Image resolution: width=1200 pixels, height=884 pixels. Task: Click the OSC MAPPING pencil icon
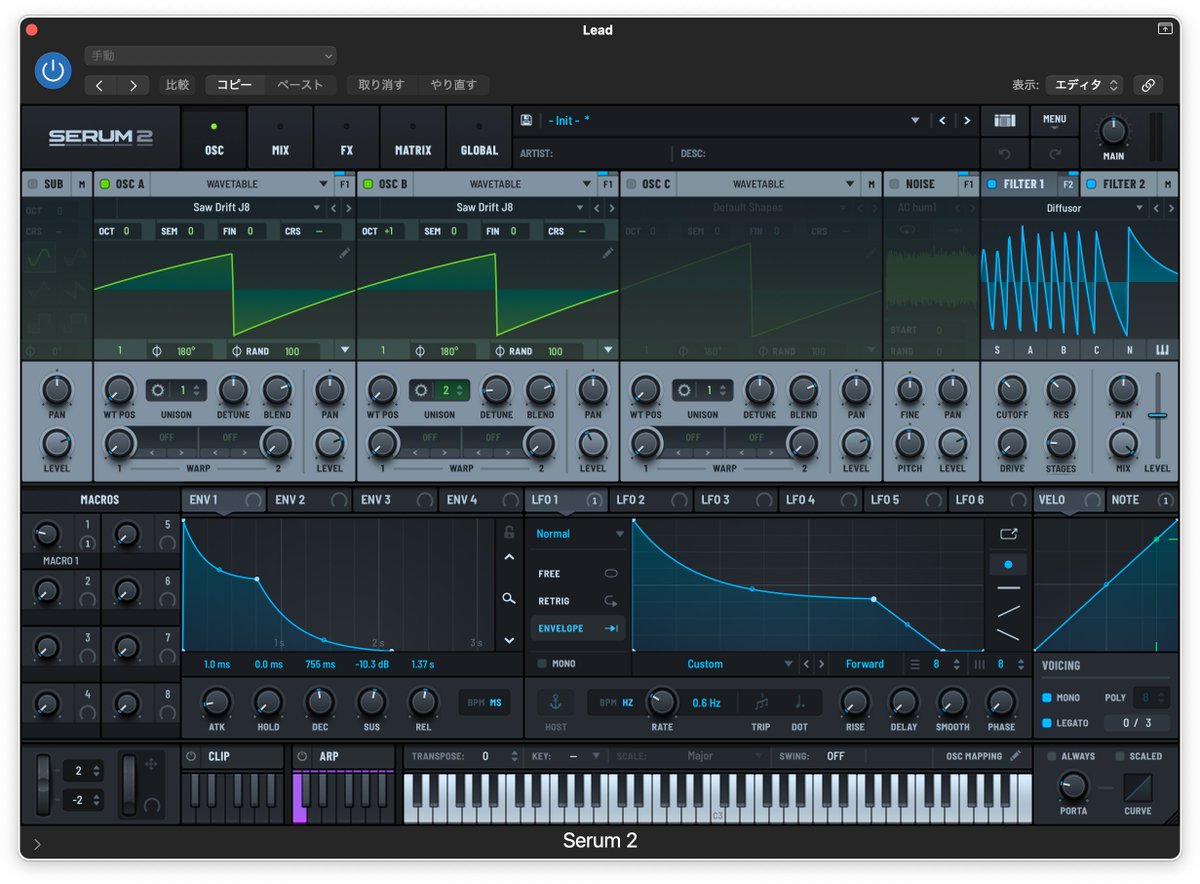tap(1016, 756)
